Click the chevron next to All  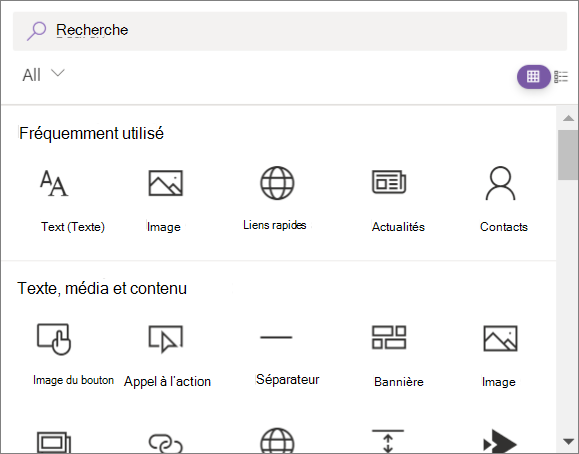pyautogui.click(x=58, y=73)
